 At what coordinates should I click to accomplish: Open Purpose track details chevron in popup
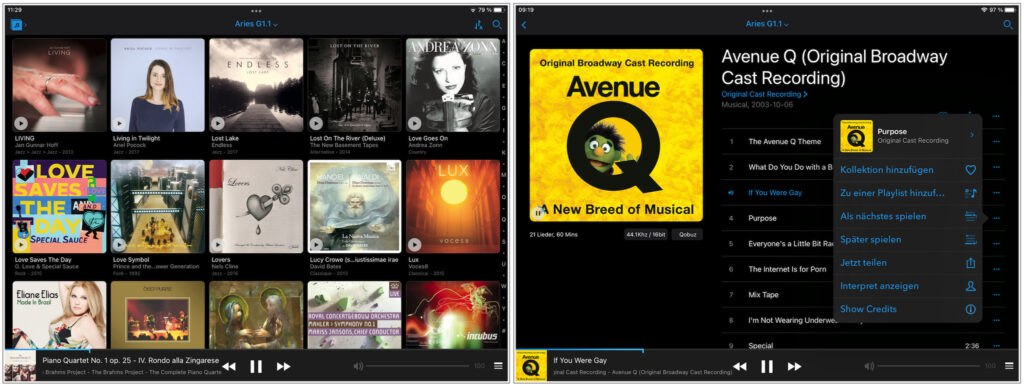972,135
